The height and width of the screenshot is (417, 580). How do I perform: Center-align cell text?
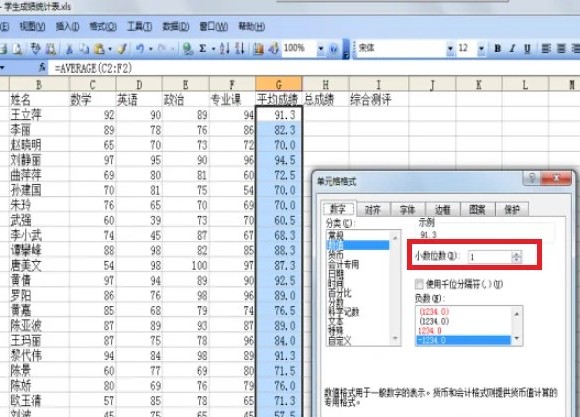point(561,49)
